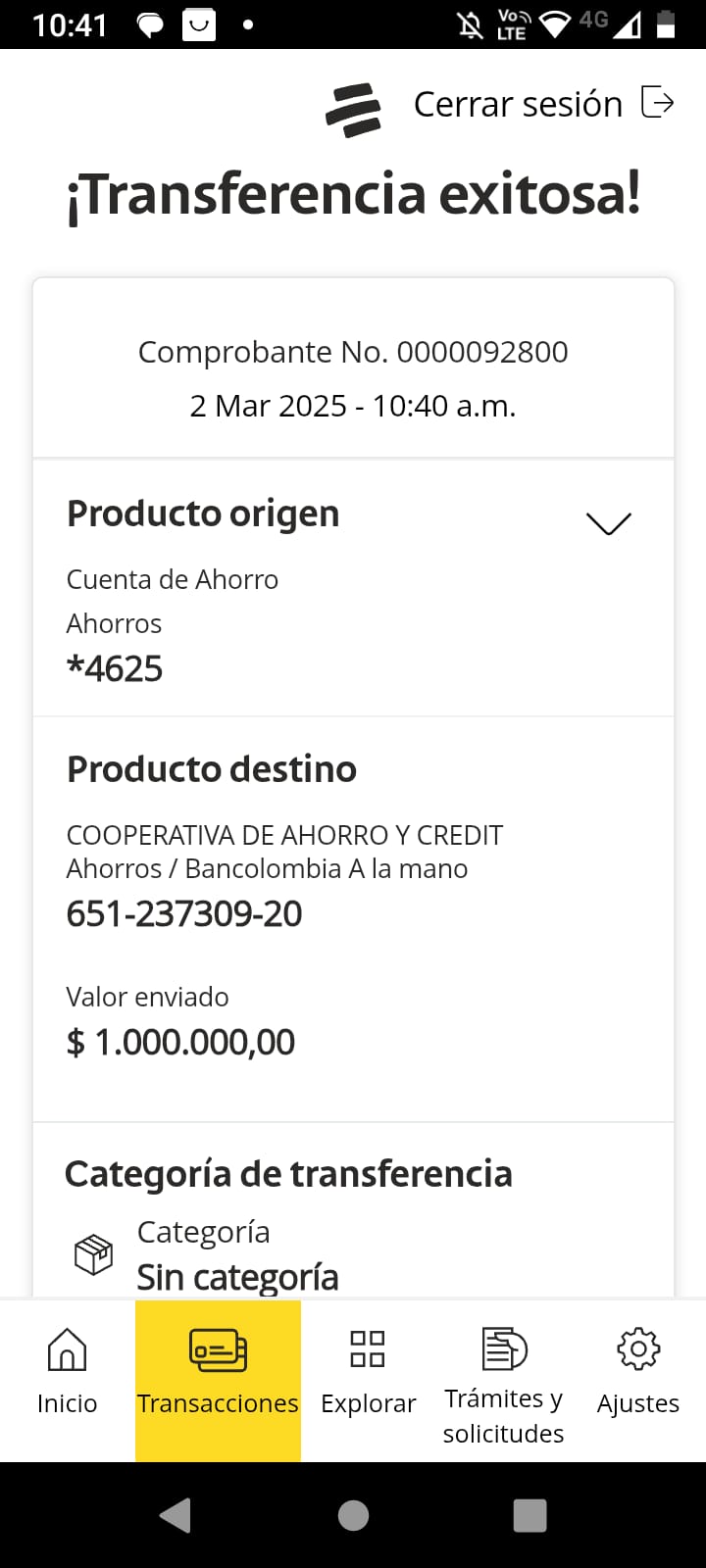Tap the Trámites y solicitudes document icon
The height and width of the screenshot is (1568, 706).
tap(504, 1349)
